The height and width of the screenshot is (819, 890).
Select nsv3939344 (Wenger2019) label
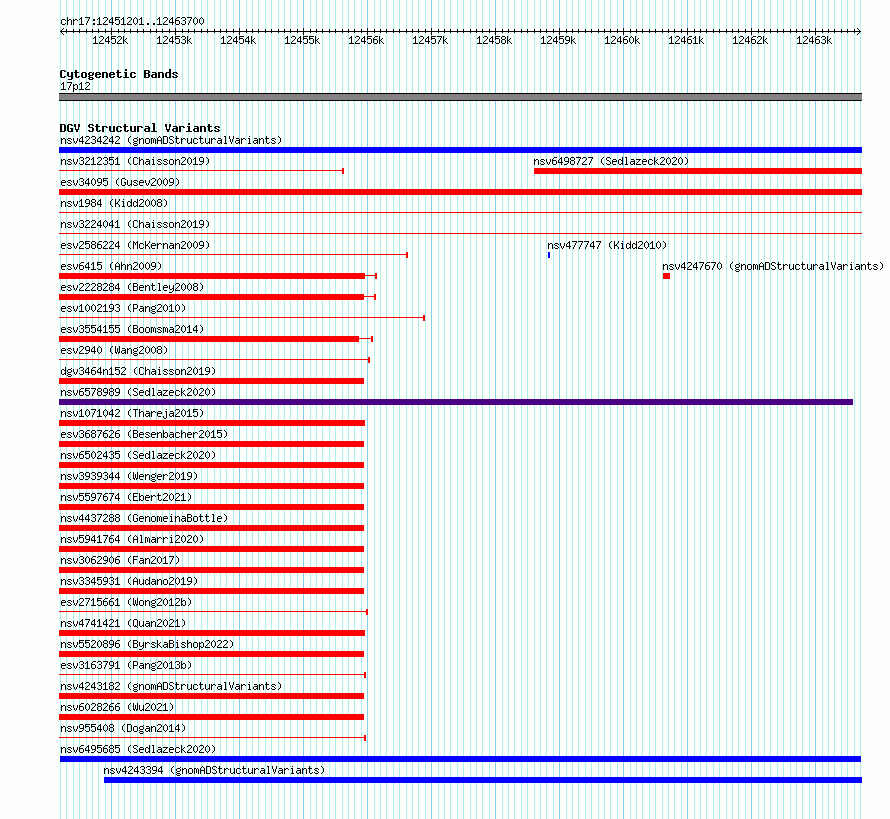129,476
